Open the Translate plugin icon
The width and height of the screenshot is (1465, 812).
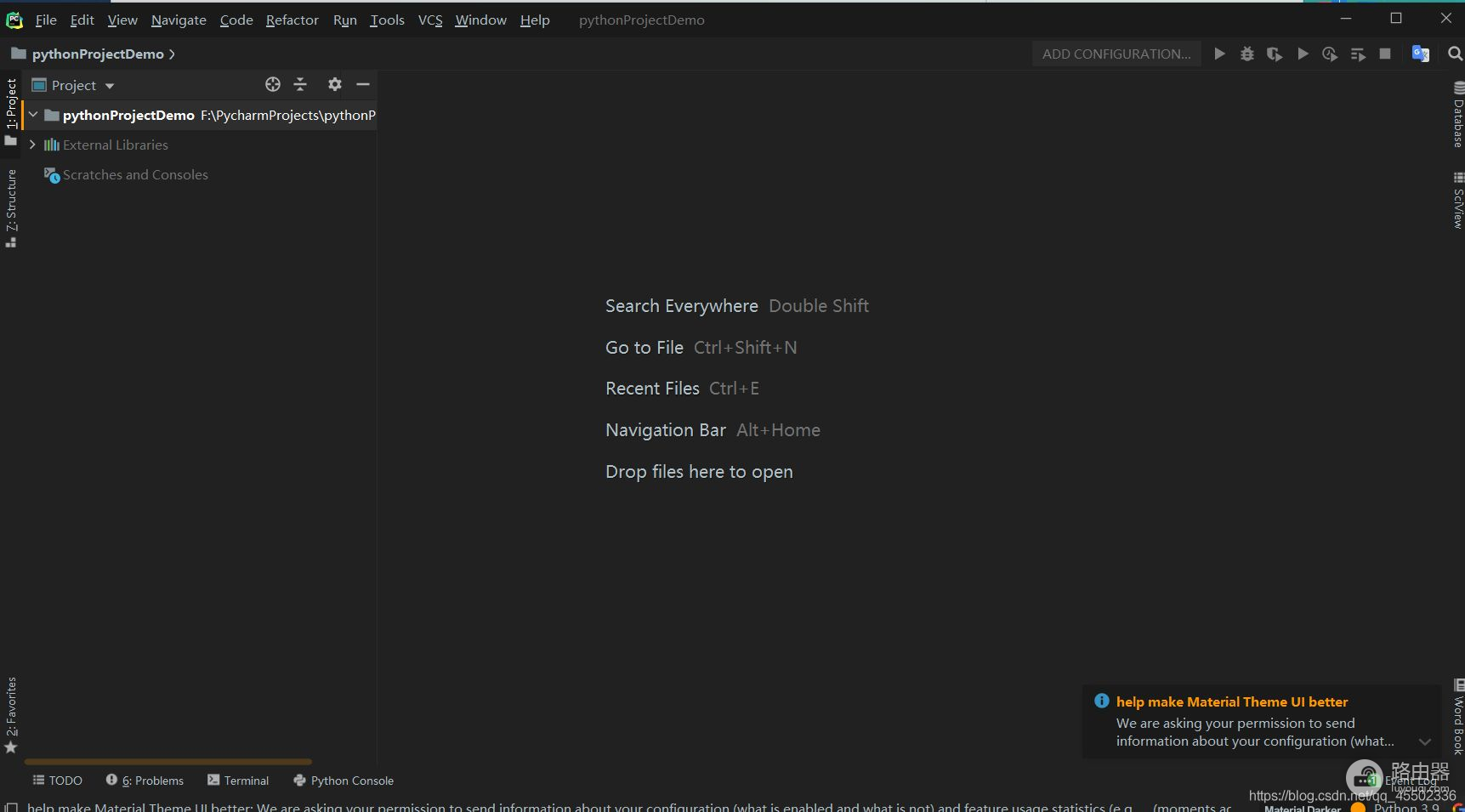[x=1420, y=54]
